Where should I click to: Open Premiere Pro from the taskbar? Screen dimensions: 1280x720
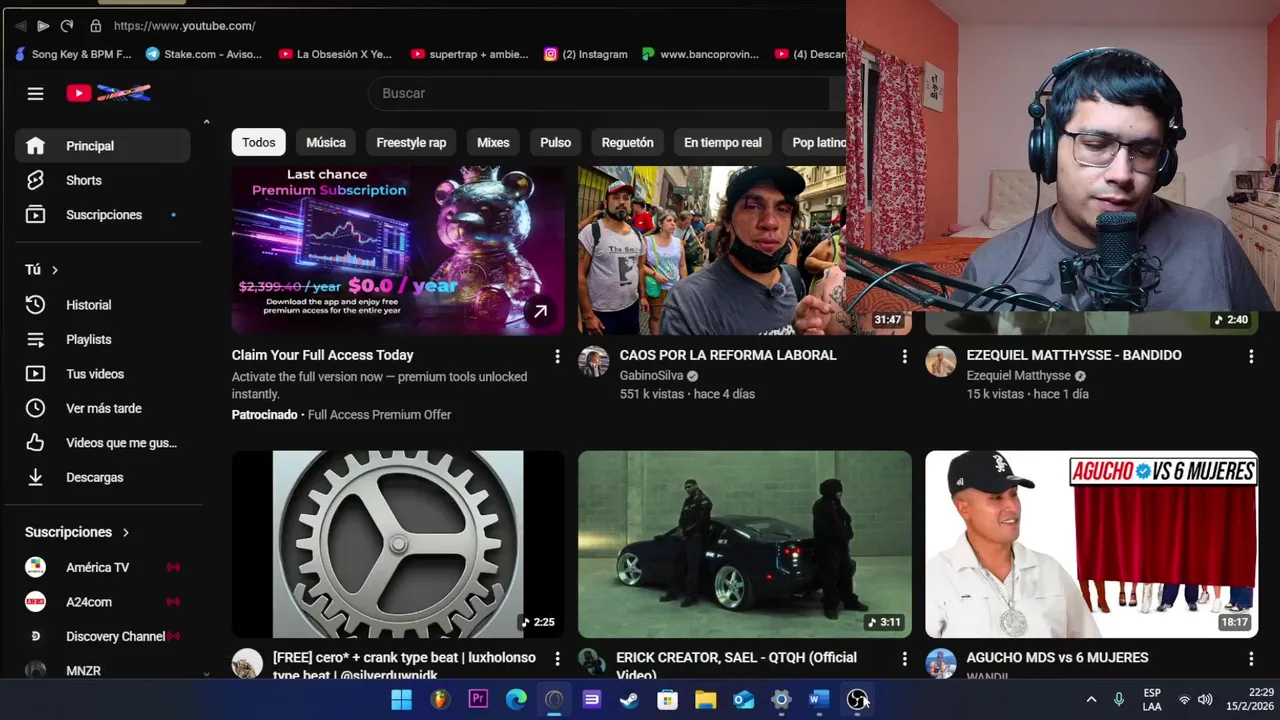(x=478, y=700)
